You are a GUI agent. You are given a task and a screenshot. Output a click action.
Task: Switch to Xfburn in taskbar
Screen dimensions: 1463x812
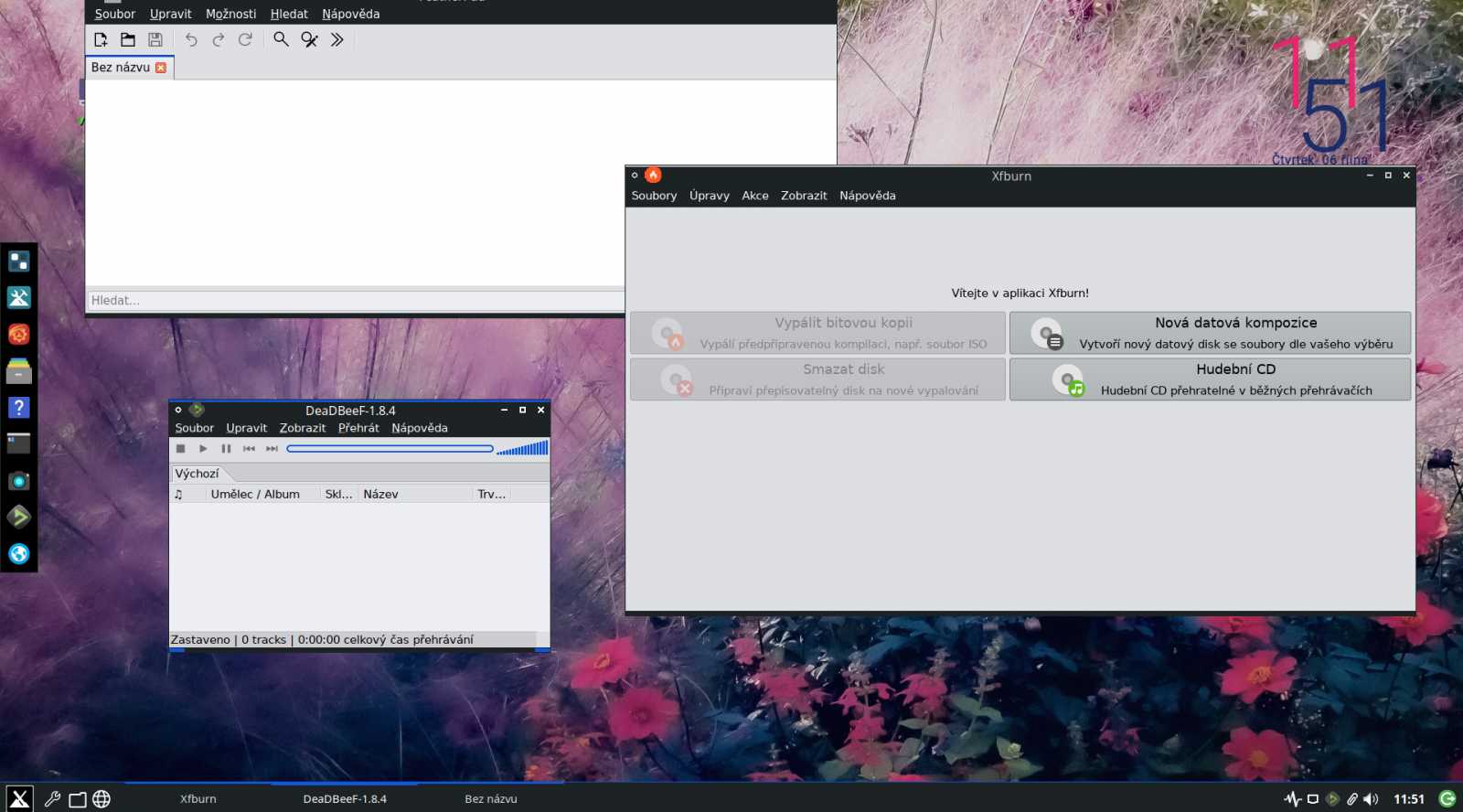198,798
